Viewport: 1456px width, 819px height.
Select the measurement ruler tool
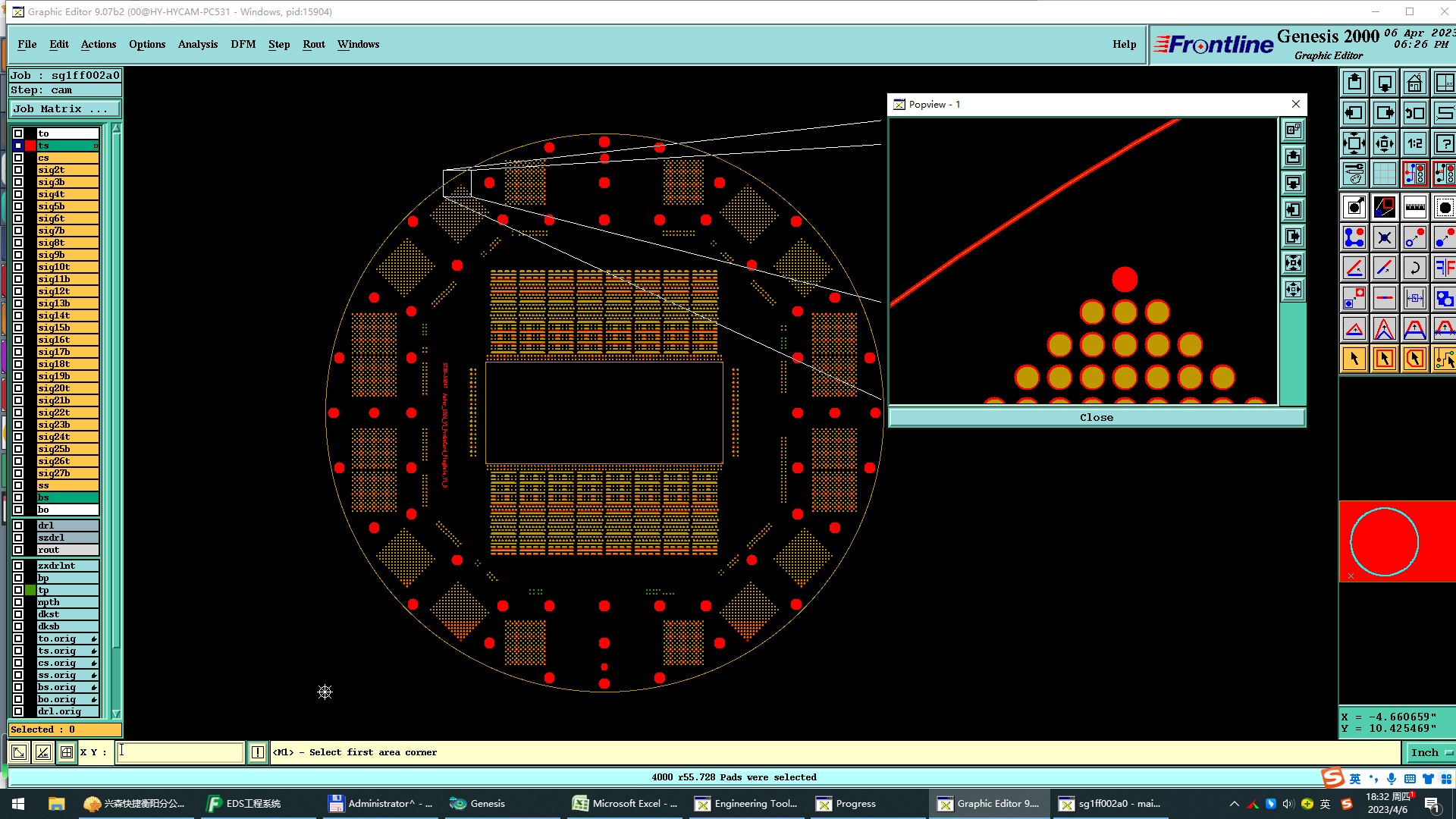click(1414, 207)
